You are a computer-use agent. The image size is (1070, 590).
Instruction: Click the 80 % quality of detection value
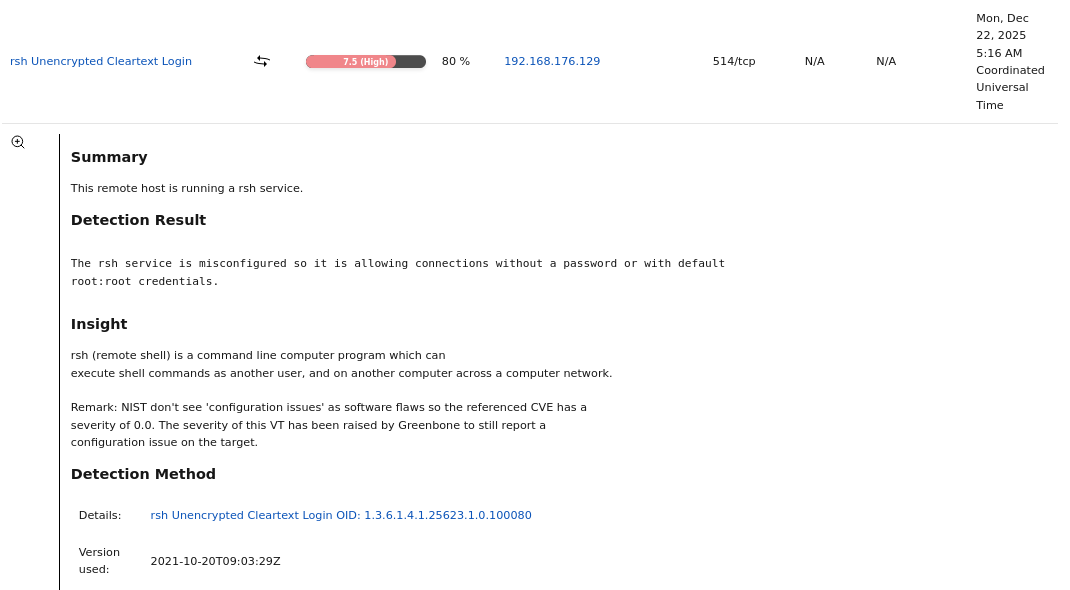coord(455,61)
